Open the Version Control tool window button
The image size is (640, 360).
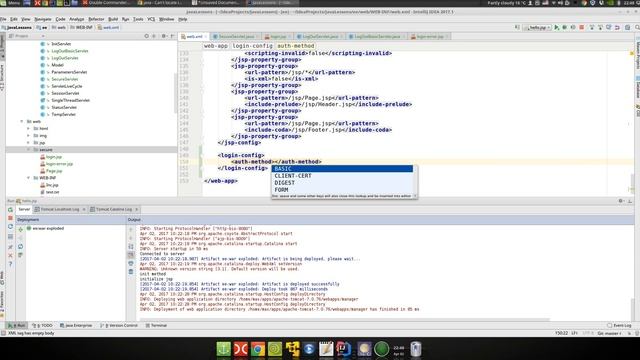pyautogui.click(x=119, y=325)
